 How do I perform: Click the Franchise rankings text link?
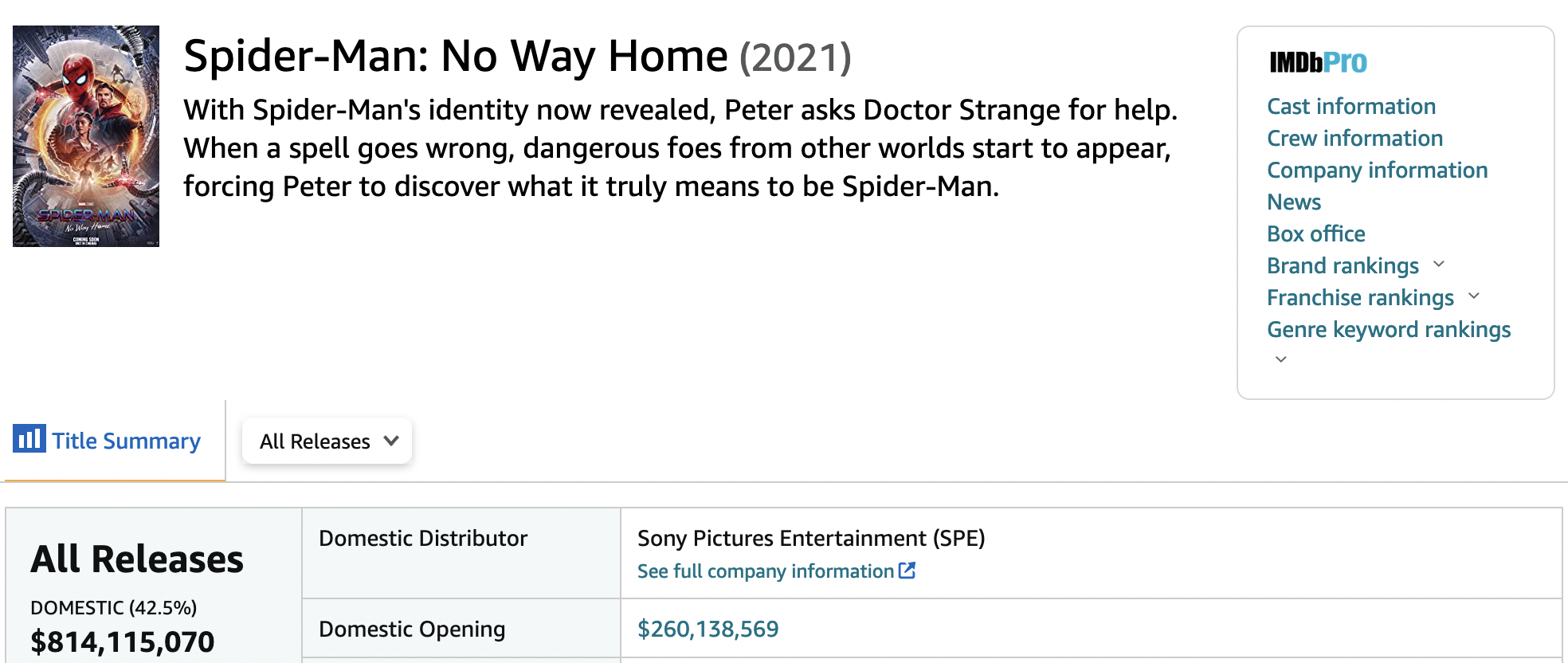(1360, 297)
